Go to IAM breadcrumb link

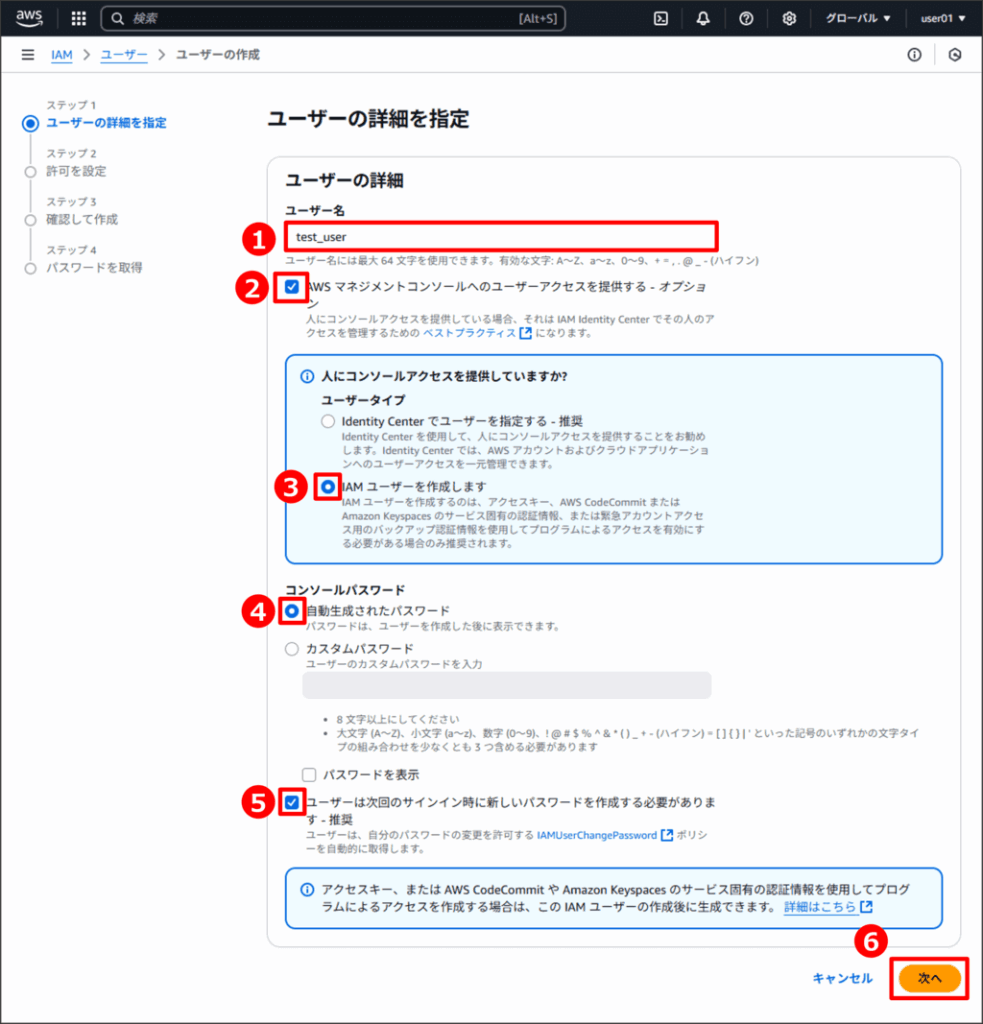61,55
